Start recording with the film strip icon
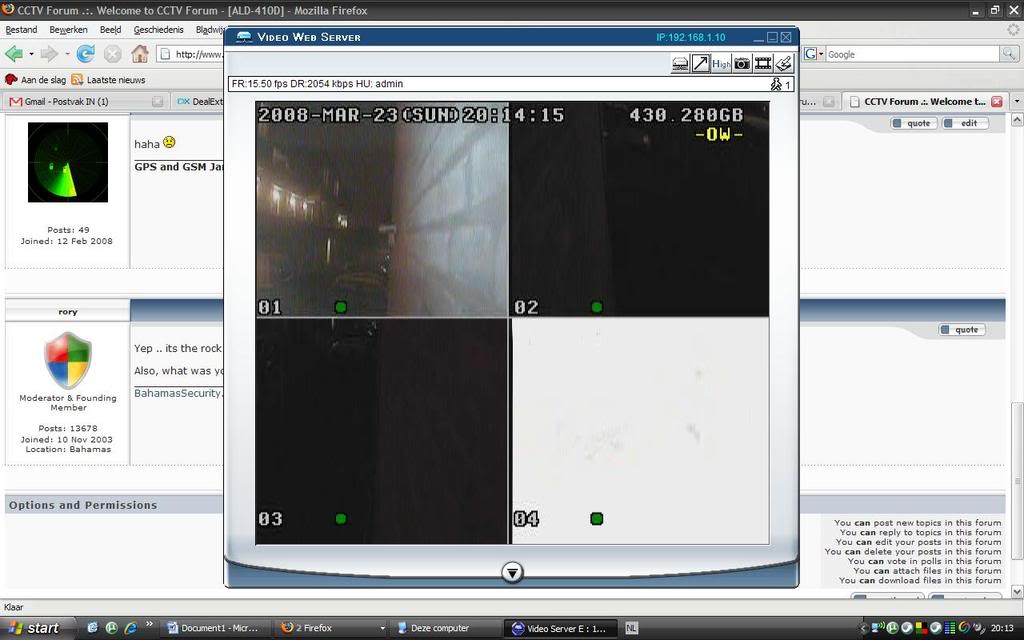This screenshot has width=1024, height=640. [x=763, y=63]
